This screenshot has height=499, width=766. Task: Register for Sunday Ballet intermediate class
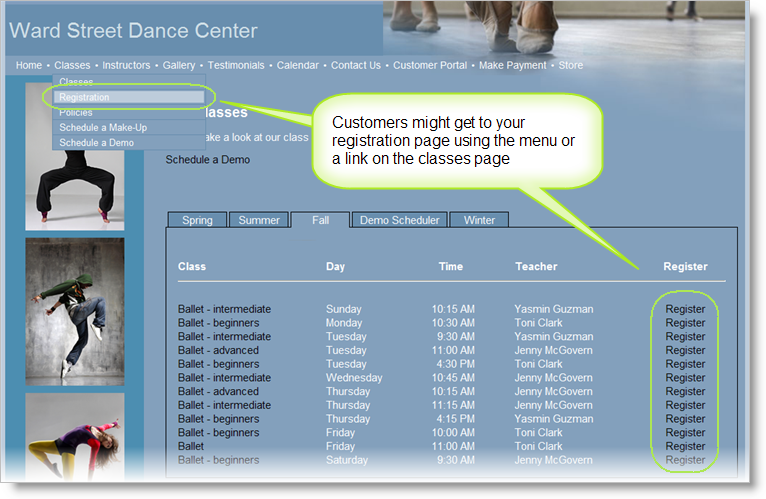click(685, 309)
